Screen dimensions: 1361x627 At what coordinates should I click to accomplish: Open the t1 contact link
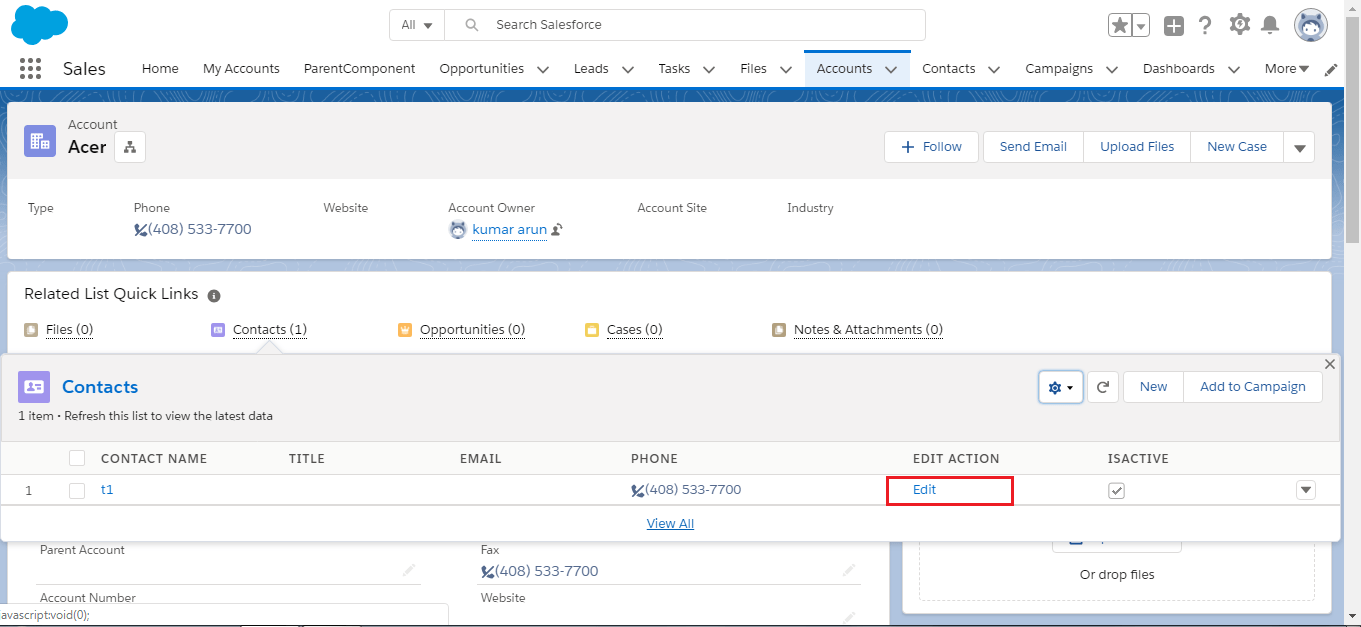tap(107, 490)
